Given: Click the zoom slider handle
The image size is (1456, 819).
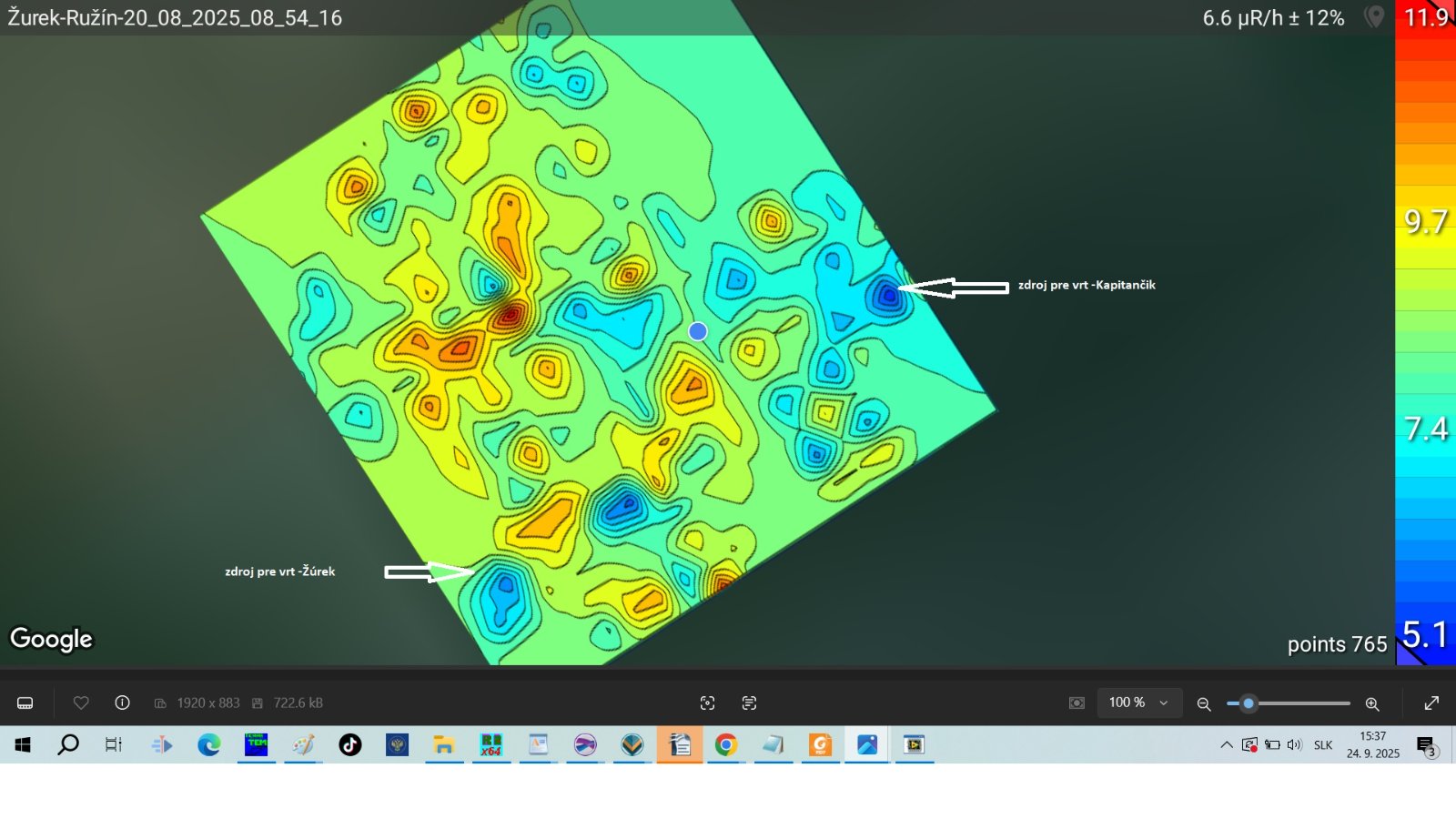Looking at the screenshot, I should (1249, 703).
